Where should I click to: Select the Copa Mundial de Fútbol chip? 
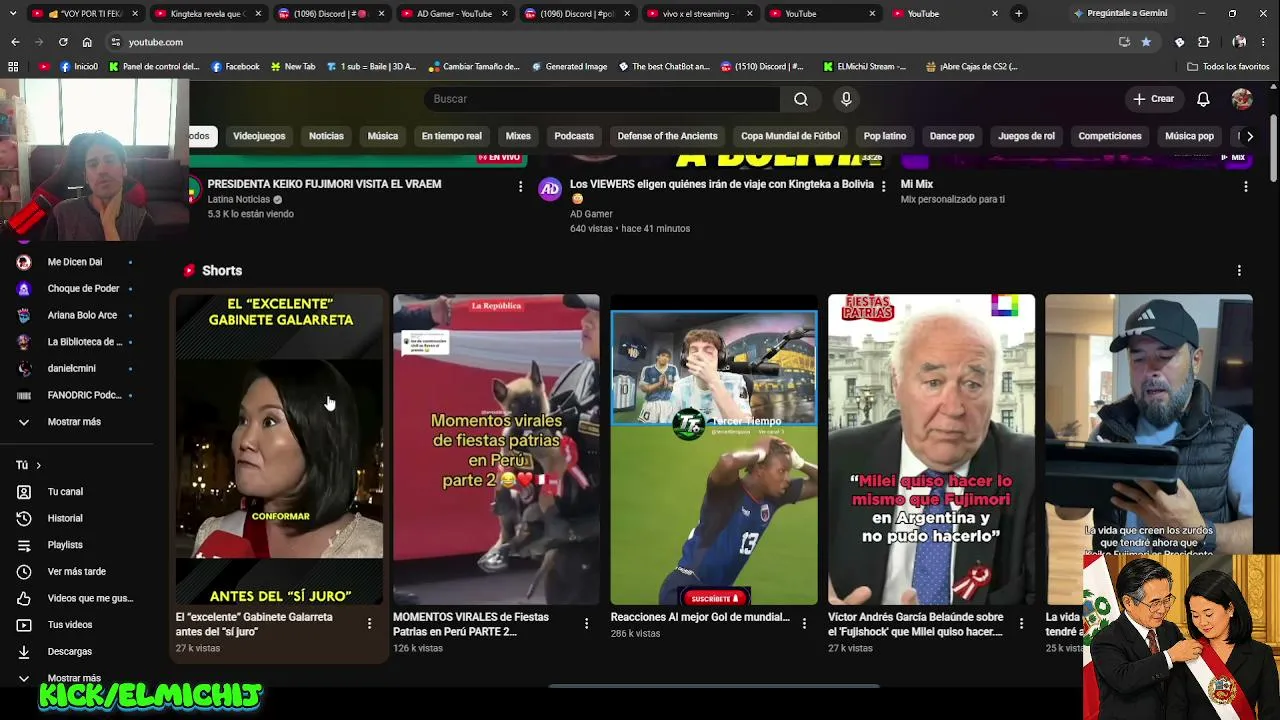point(790,136)
